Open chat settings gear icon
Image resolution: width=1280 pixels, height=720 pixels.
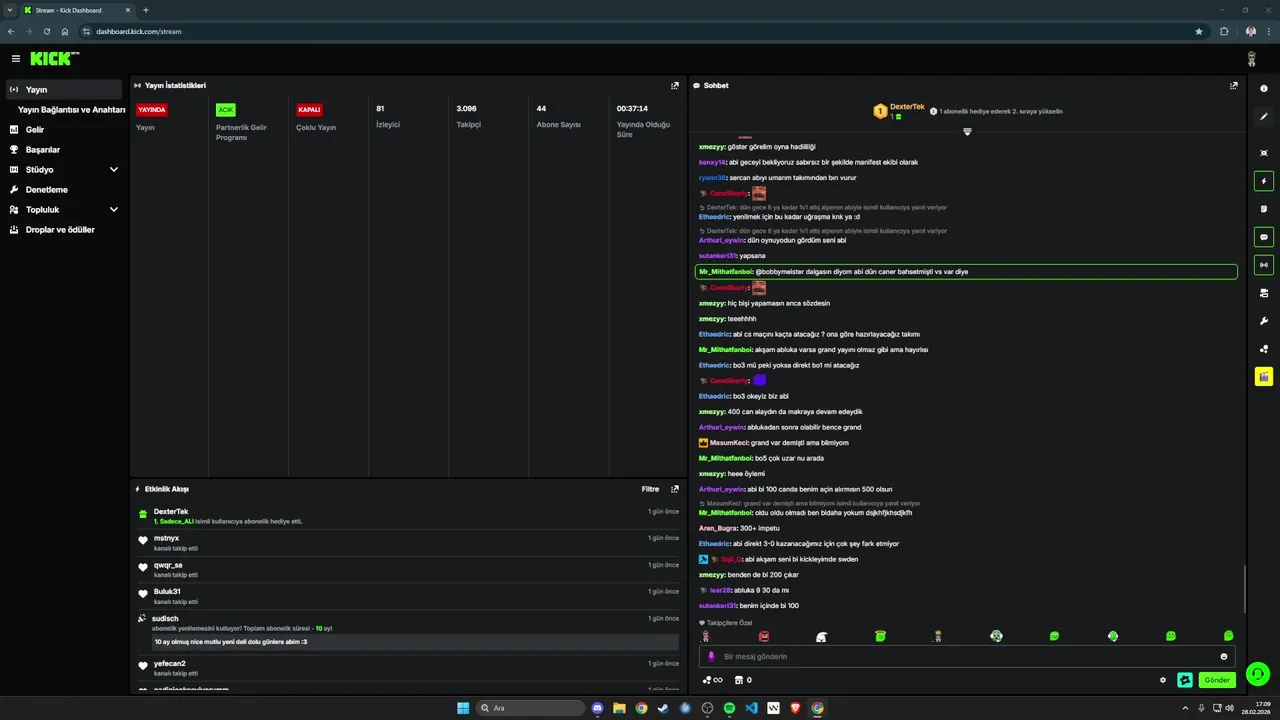[x=1163, y=680]
